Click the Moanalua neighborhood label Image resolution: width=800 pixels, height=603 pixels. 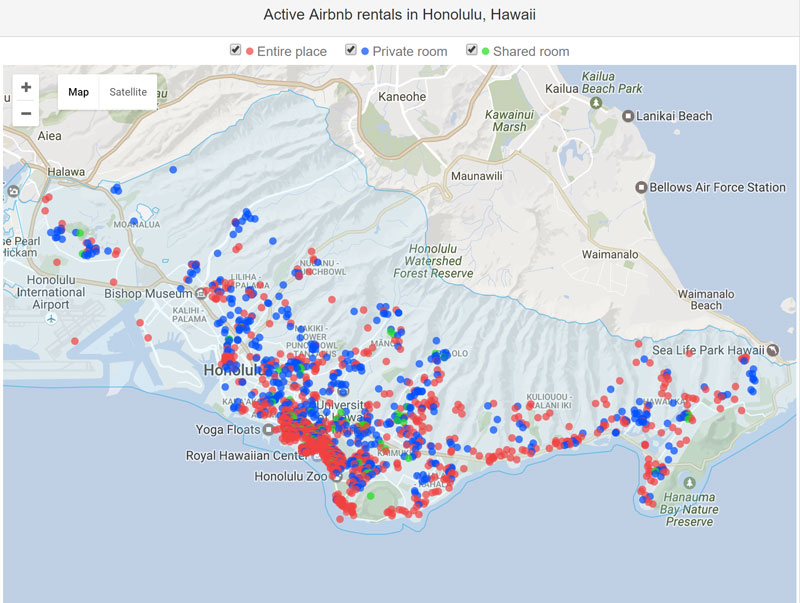pyautogui.click(x=137, y=224)
